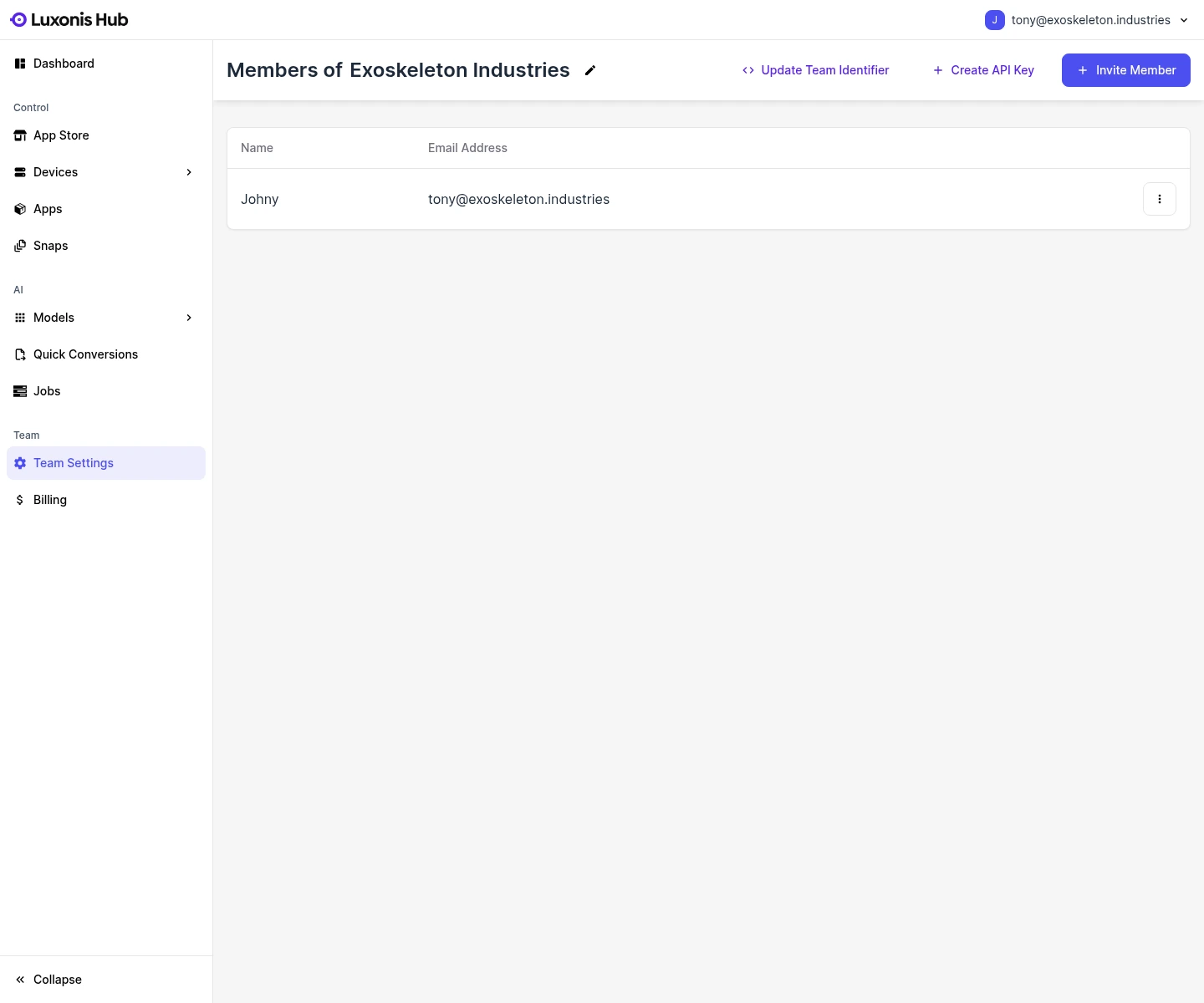This screenshot has height=1003, width=1204.
Task: Click the Luxonis Hub logo
Action: pos(69,19)
